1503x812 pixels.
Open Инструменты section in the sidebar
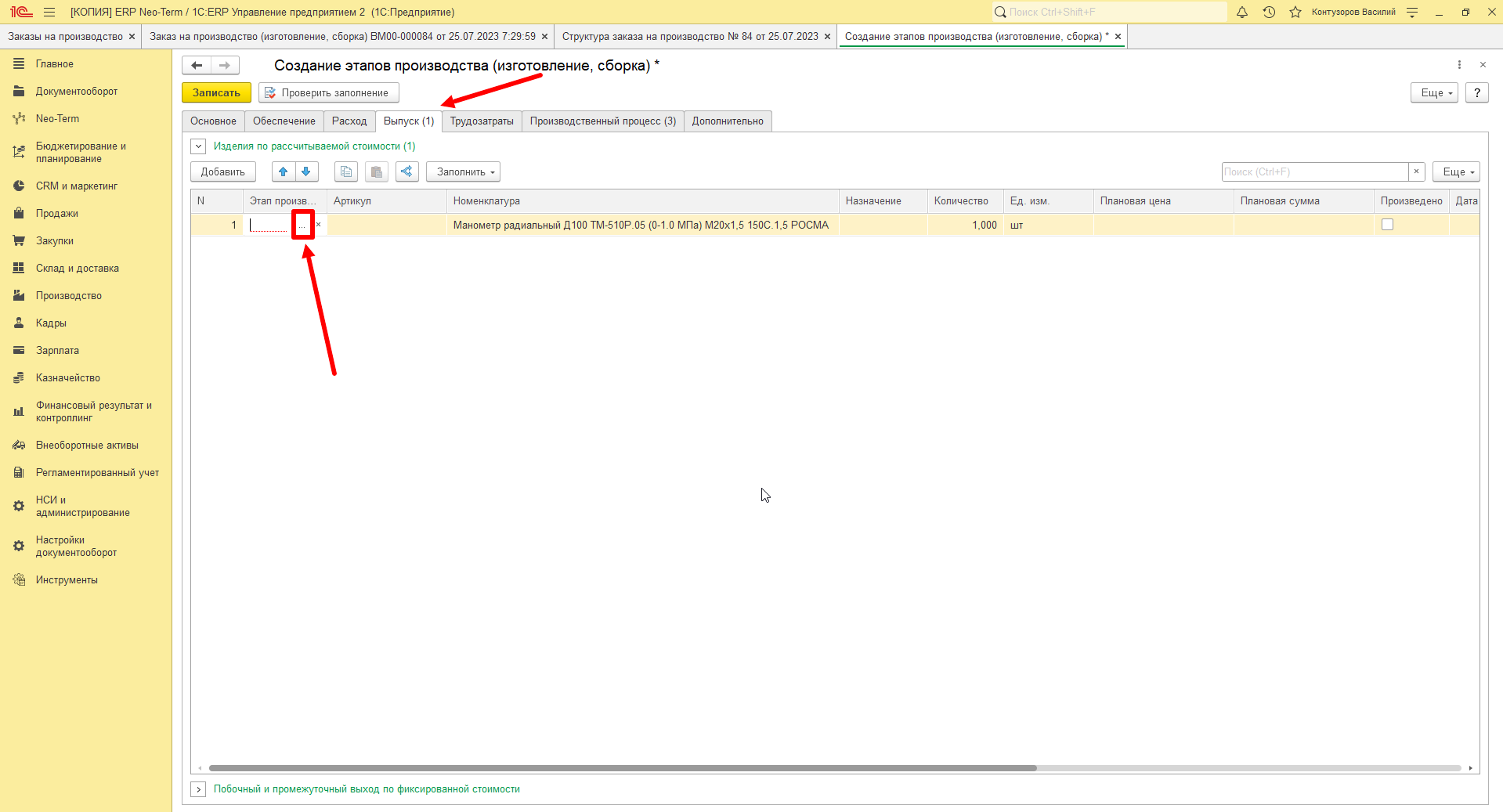click(x=67, y=579)
